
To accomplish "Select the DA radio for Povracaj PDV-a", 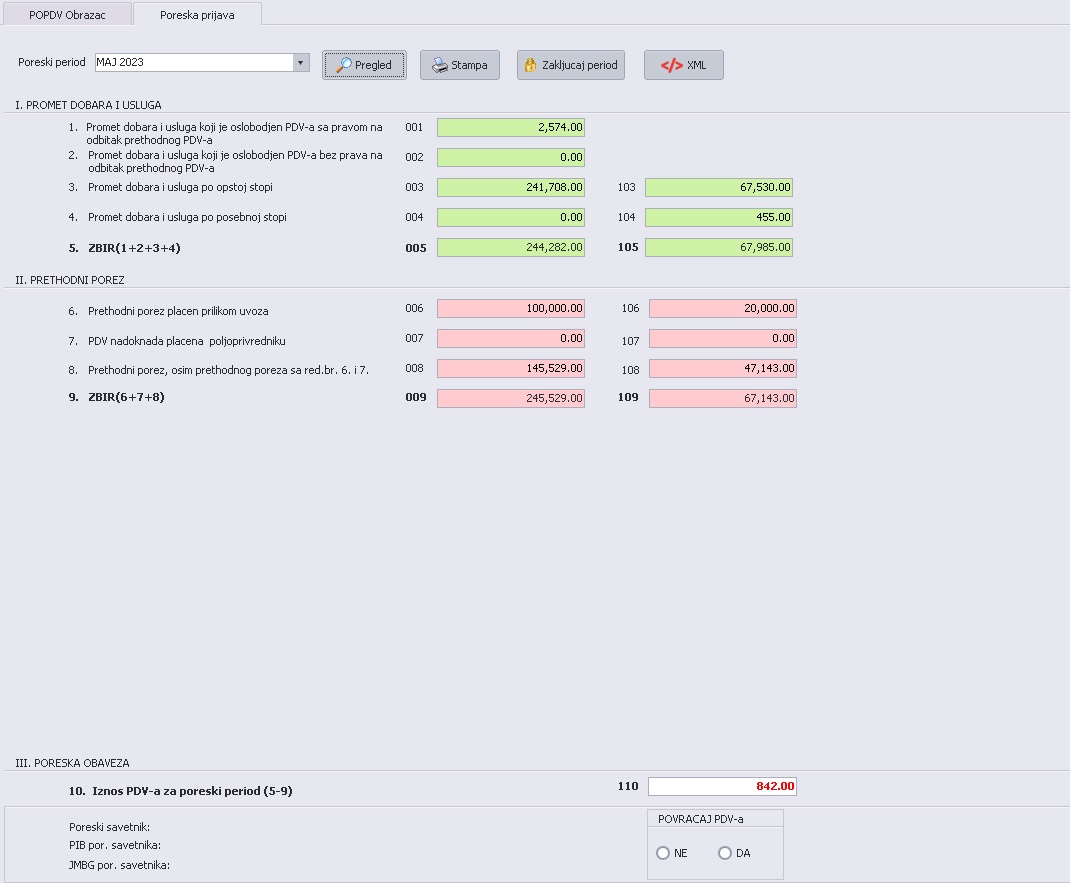I will click(x=725, y=853).
